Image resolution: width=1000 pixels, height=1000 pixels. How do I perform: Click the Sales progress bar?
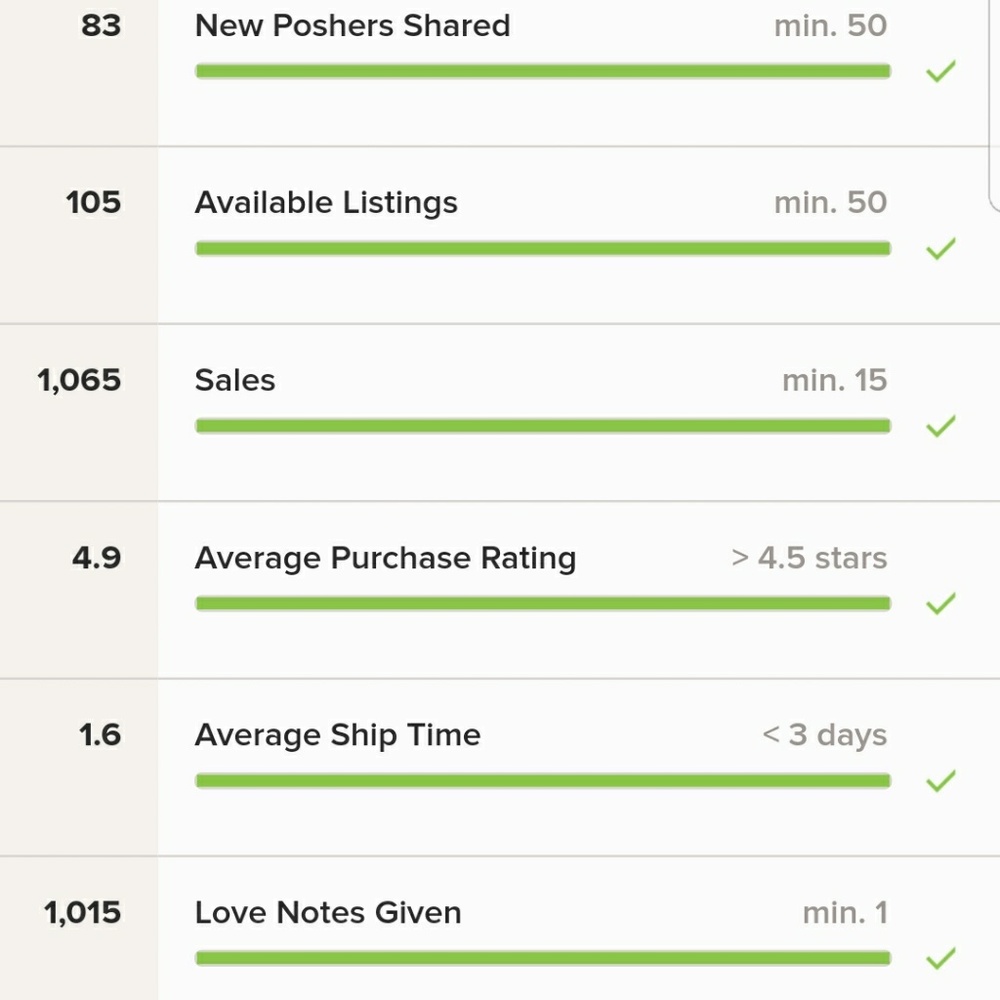coord(543,425)
